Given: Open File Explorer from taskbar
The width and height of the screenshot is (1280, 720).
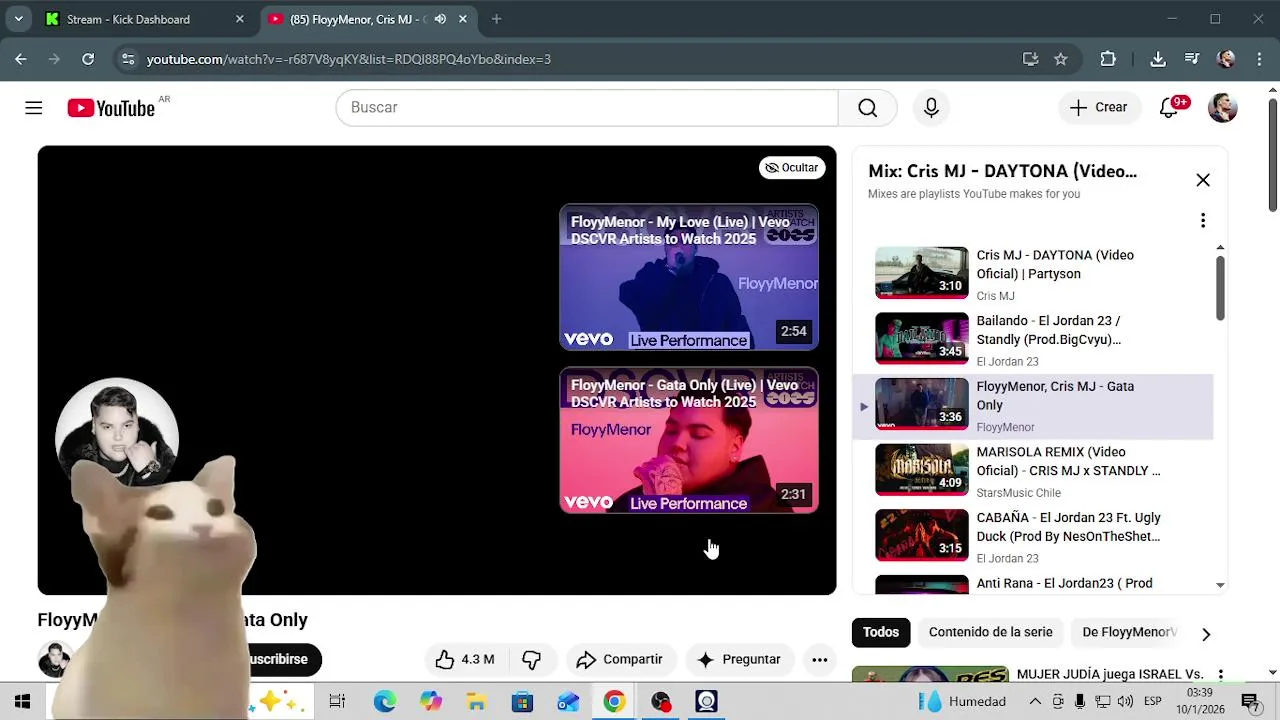Looking at the screenshot, I should (x=476, y=701).
